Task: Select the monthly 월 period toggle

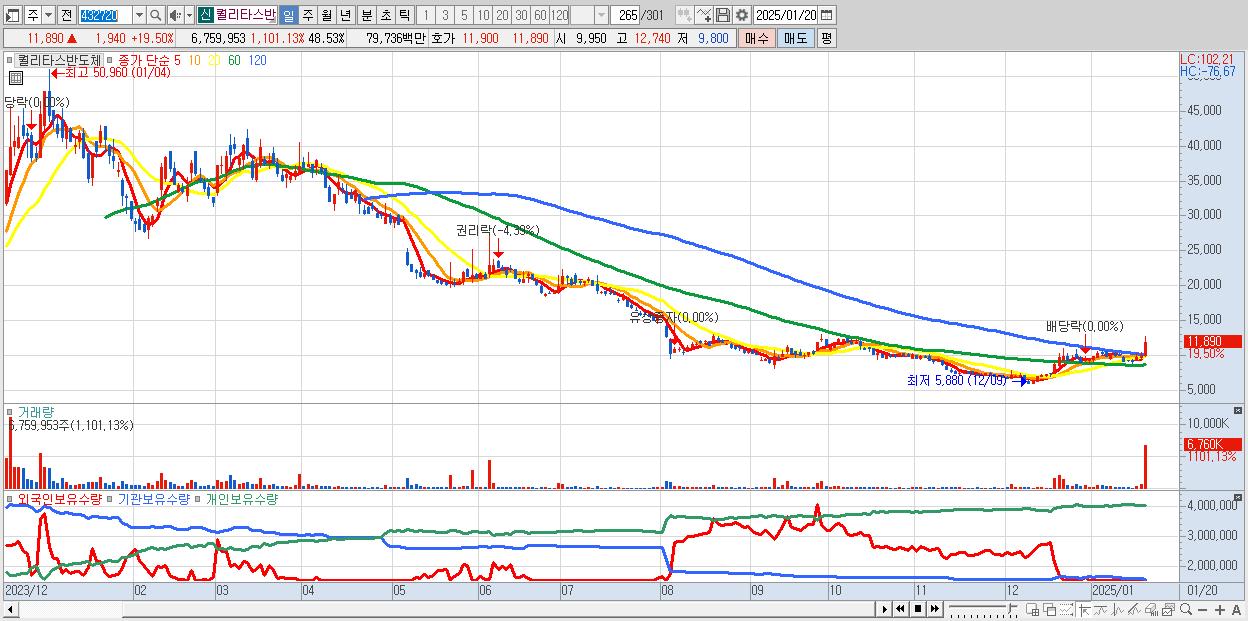Action: [326, 15]
